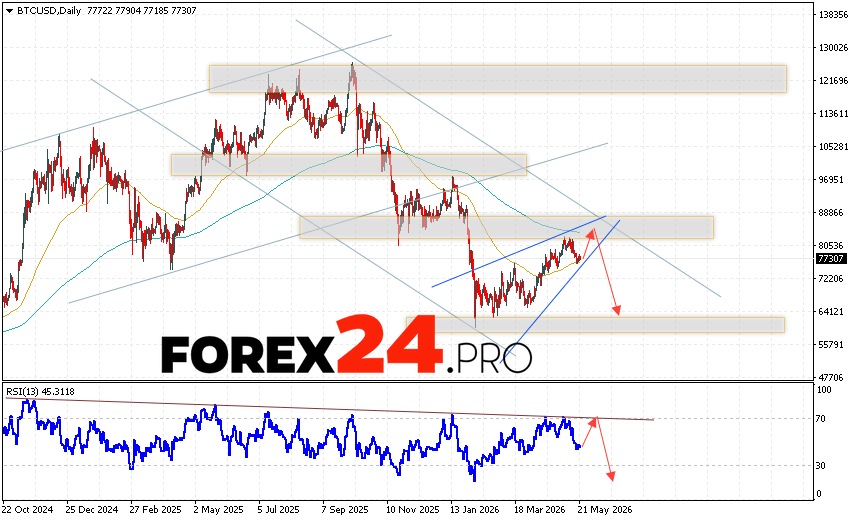Select the 2 May 2025 date label
The height and width of the screenshot is (521, 854).
click(218, 510)
